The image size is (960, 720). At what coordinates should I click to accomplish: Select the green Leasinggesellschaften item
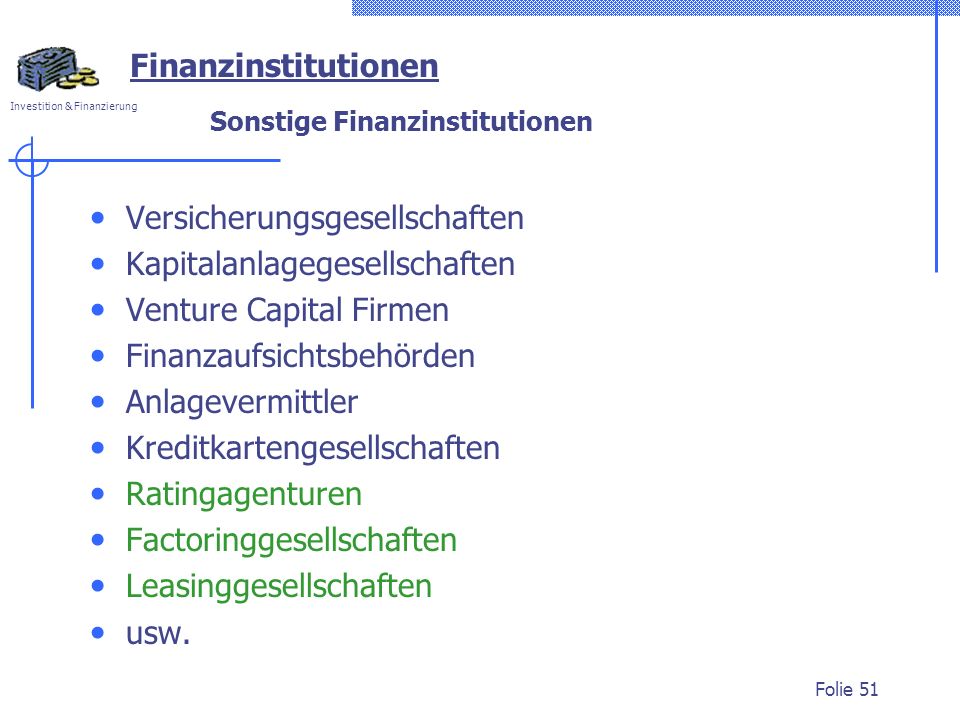click(x=279, y=587)
